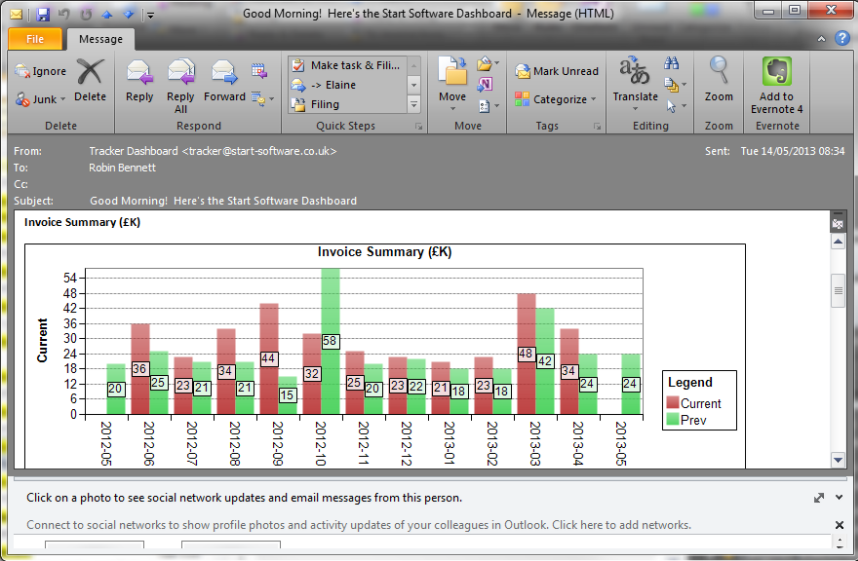Open the File tab
The width and height of the screenshot is (858, 561).
[x=35, y=39]
